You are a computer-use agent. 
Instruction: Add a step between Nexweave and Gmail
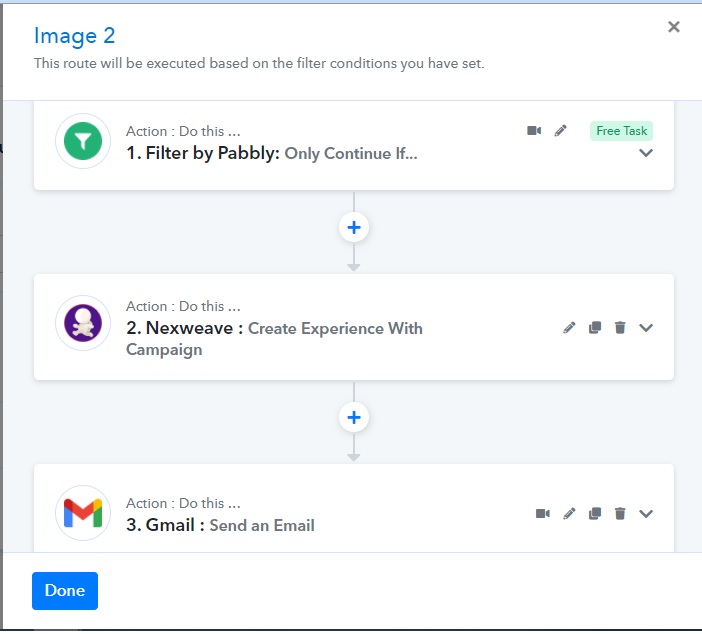pos(354,418)
